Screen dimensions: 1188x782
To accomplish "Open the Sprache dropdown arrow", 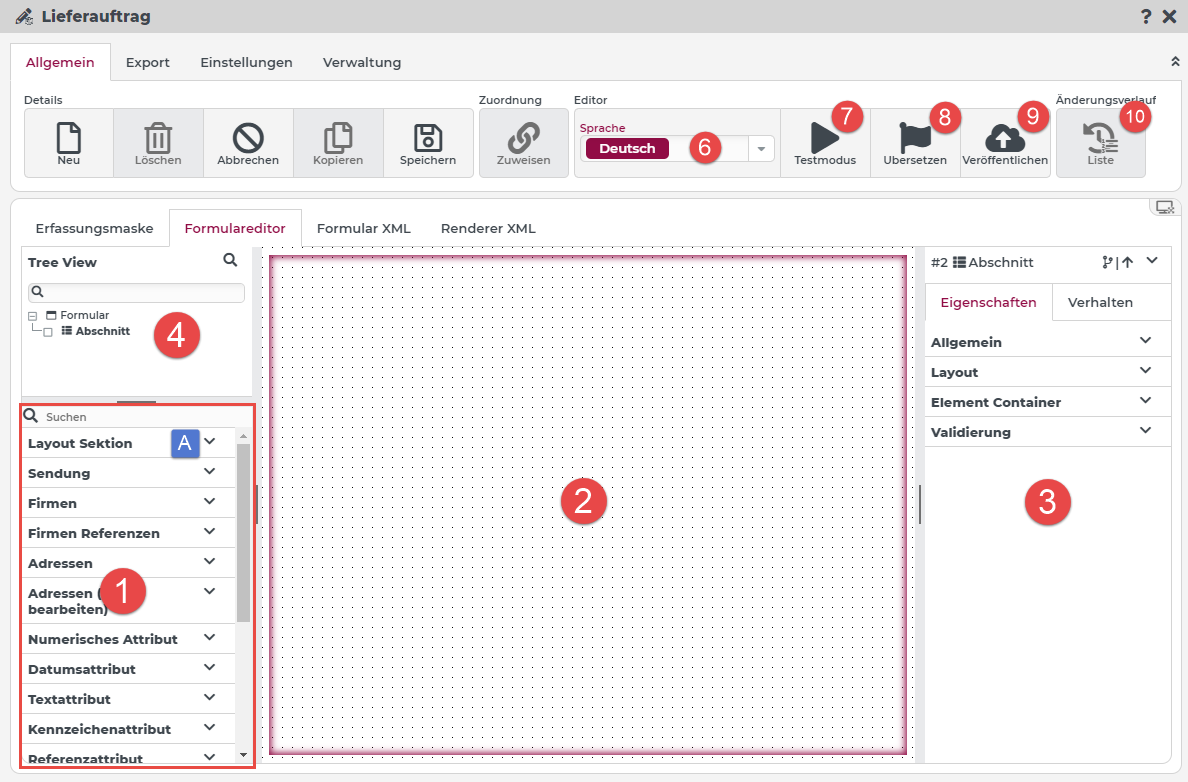I will pyautogui.click(x=761, y=149).
